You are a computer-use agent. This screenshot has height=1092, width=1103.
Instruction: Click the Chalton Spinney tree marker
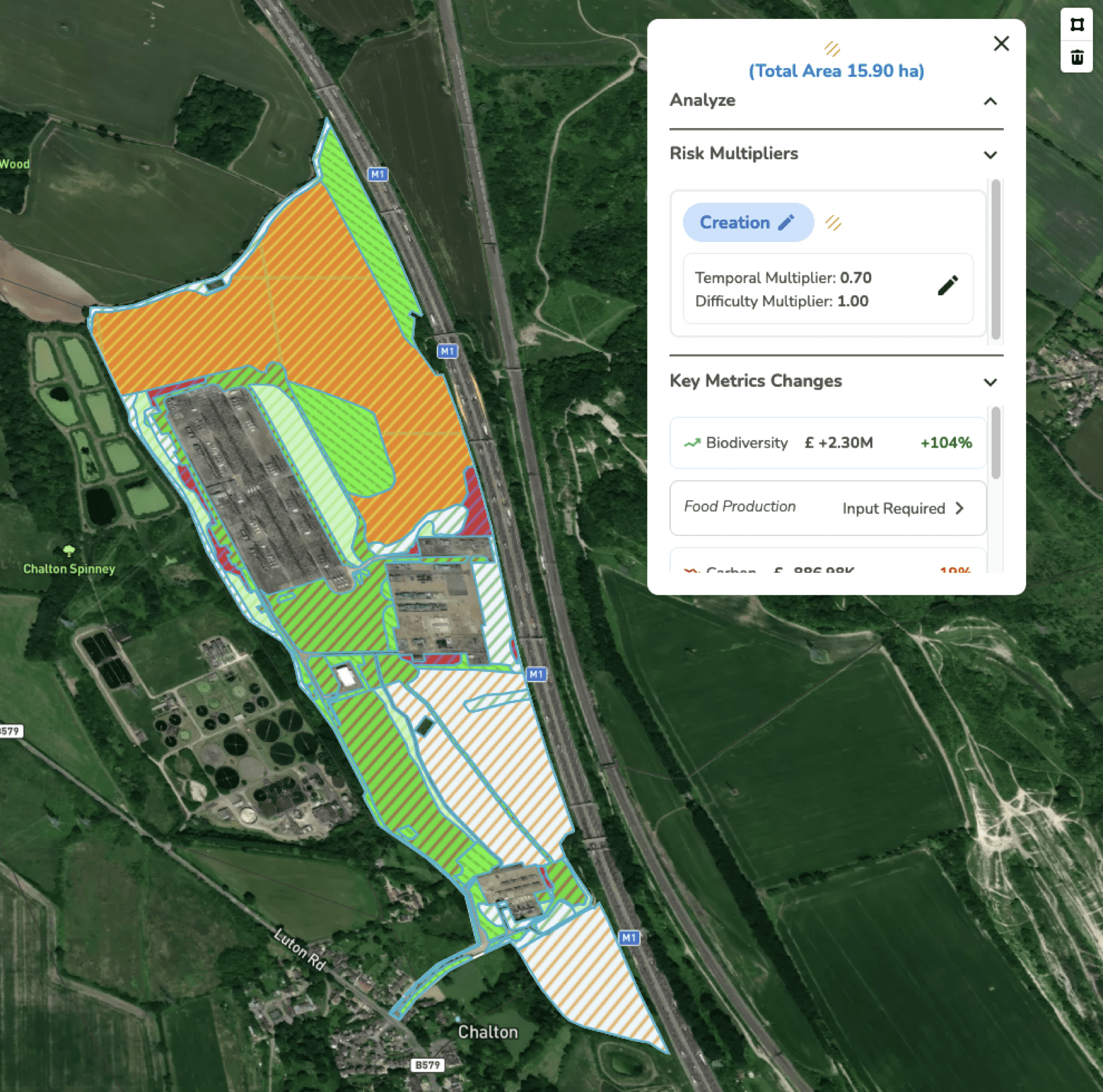pos(69,552)
